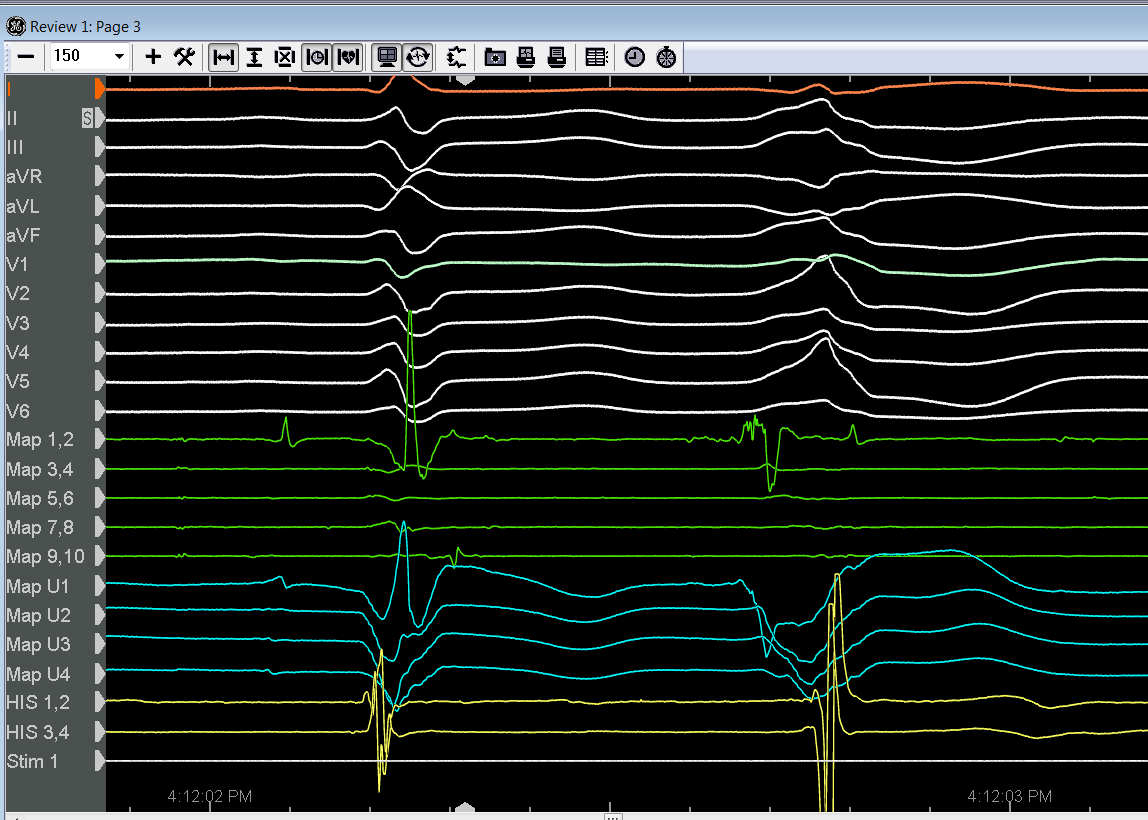
Task: Select the Map 3,4 channel label
Action: coord(40,469)
